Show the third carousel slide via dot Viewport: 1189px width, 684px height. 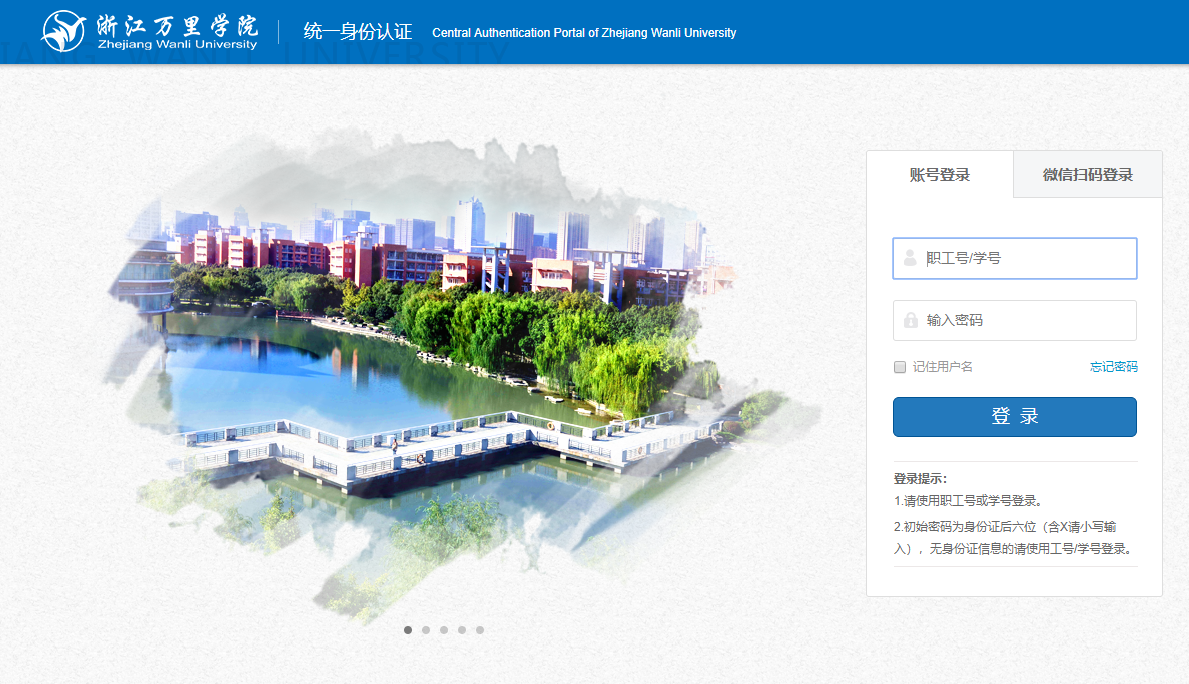444,630
